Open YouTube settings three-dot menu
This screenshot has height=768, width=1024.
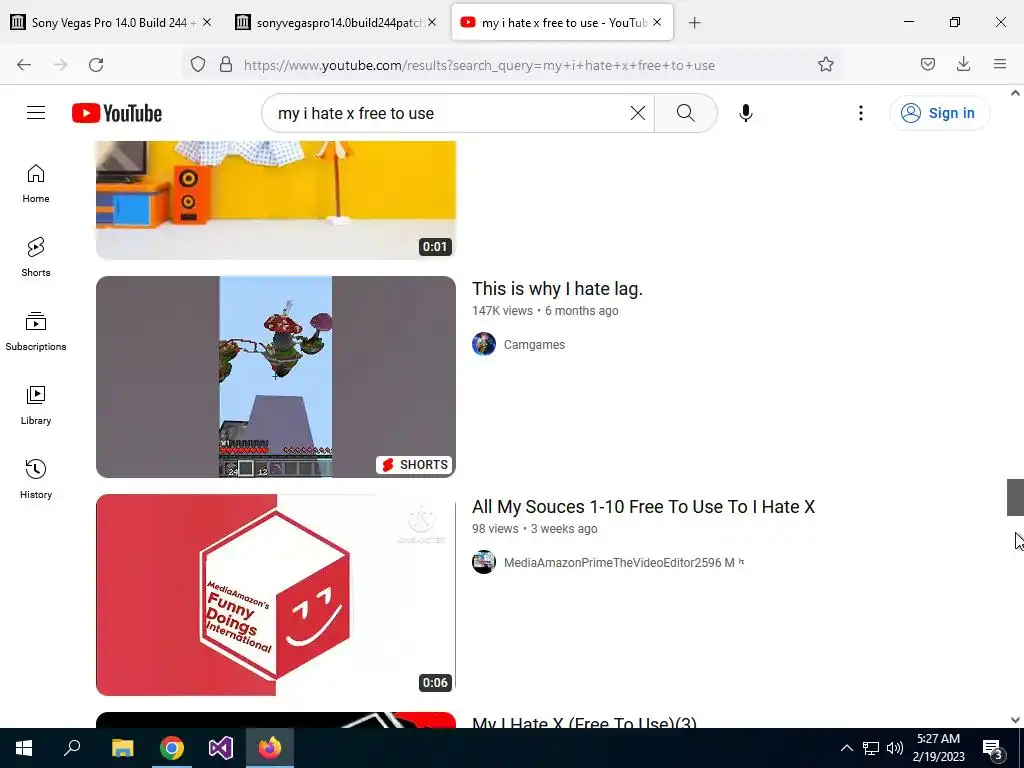[x=861, y=113]
